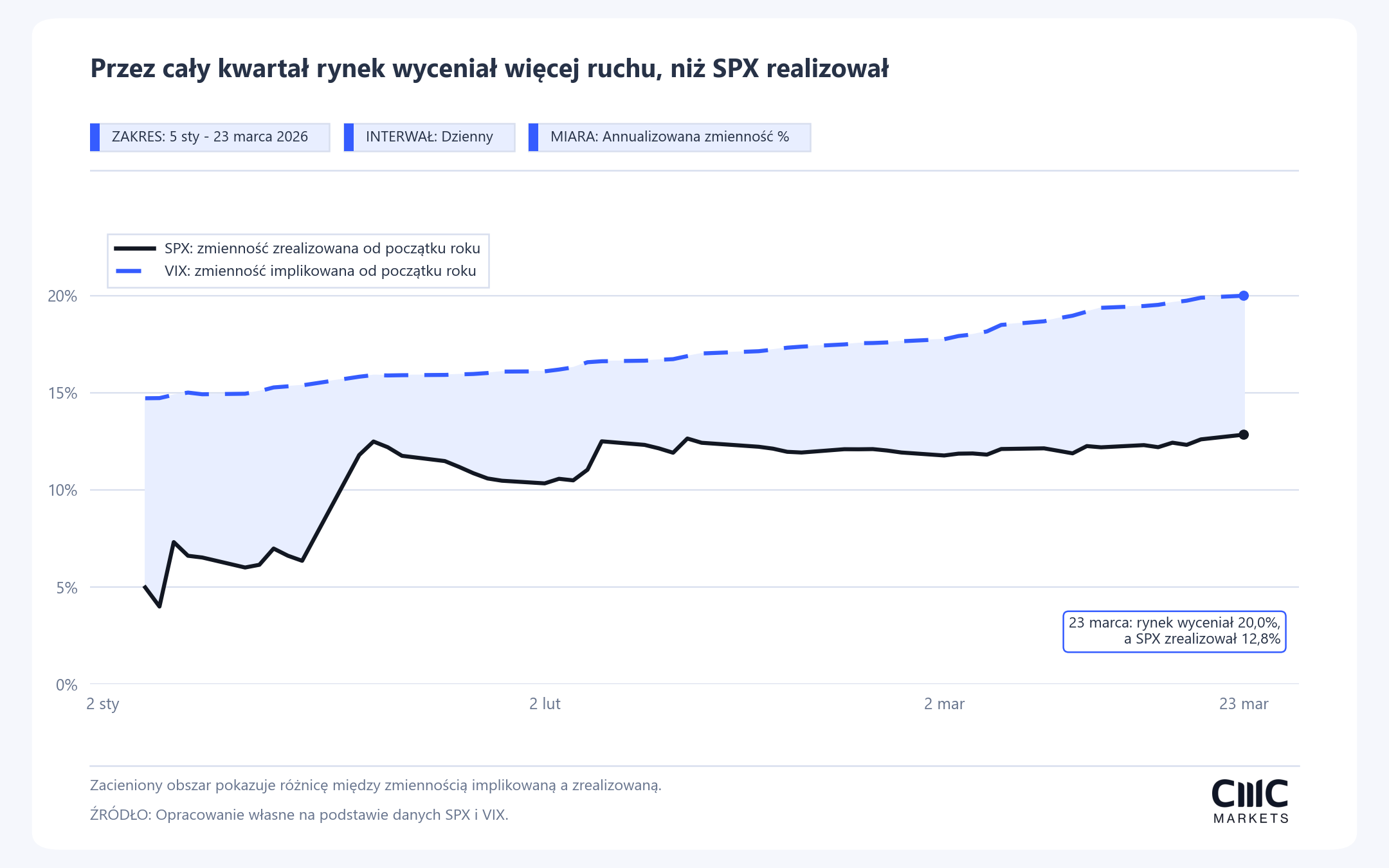
Task: Click the black SPX endpoint dot
Action: tap(1244, 435)
